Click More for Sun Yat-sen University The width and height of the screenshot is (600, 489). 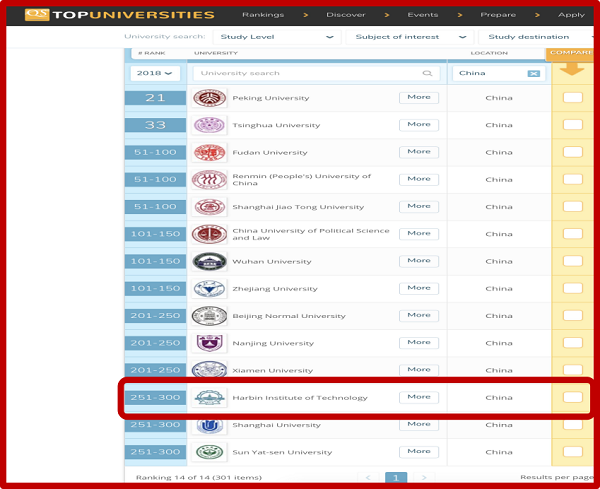click(x=419, y=452)
